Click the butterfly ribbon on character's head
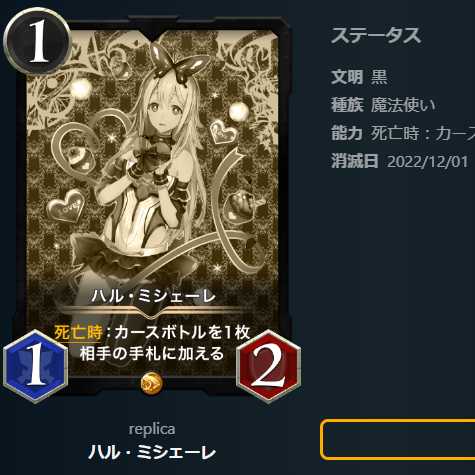475x475 pixels. pyautogui.click(x=180, y=63)
